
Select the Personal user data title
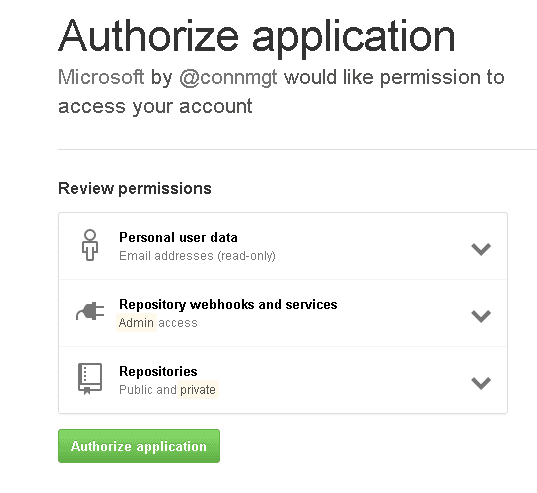tap(178, 237)
